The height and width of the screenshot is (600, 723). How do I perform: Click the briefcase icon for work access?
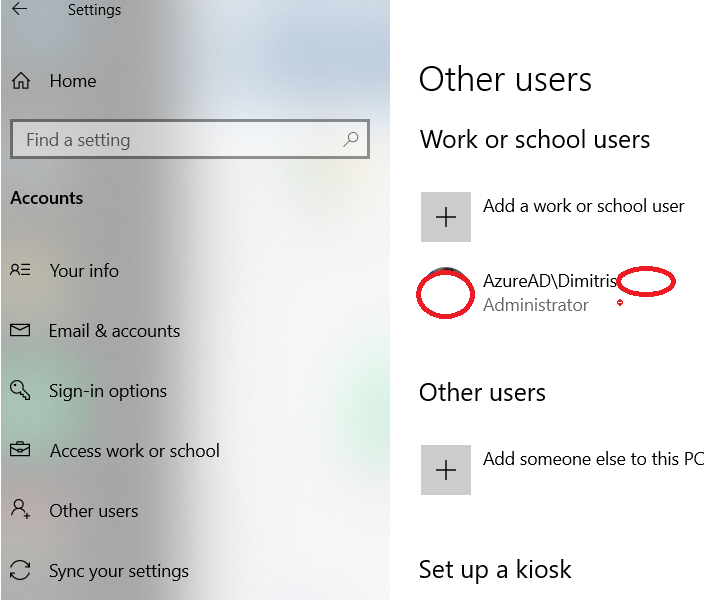point(20,449)
